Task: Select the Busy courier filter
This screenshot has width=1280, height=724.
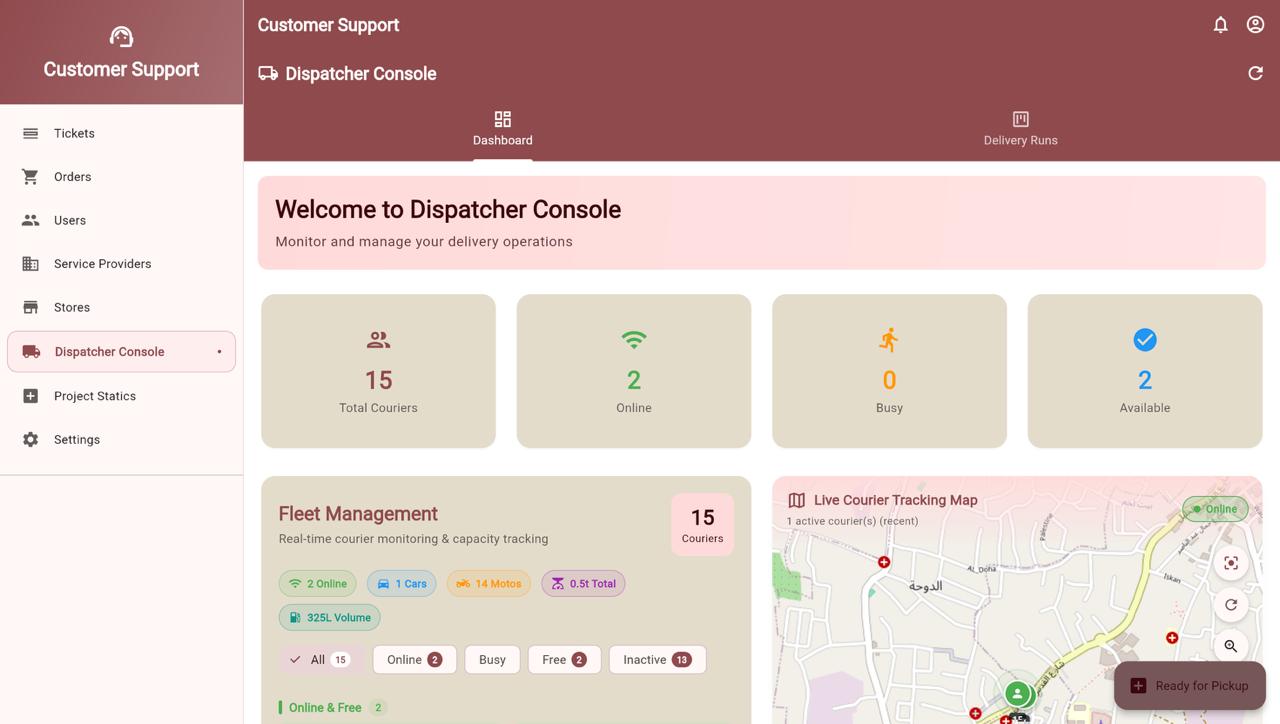Action: coord(492,659)
